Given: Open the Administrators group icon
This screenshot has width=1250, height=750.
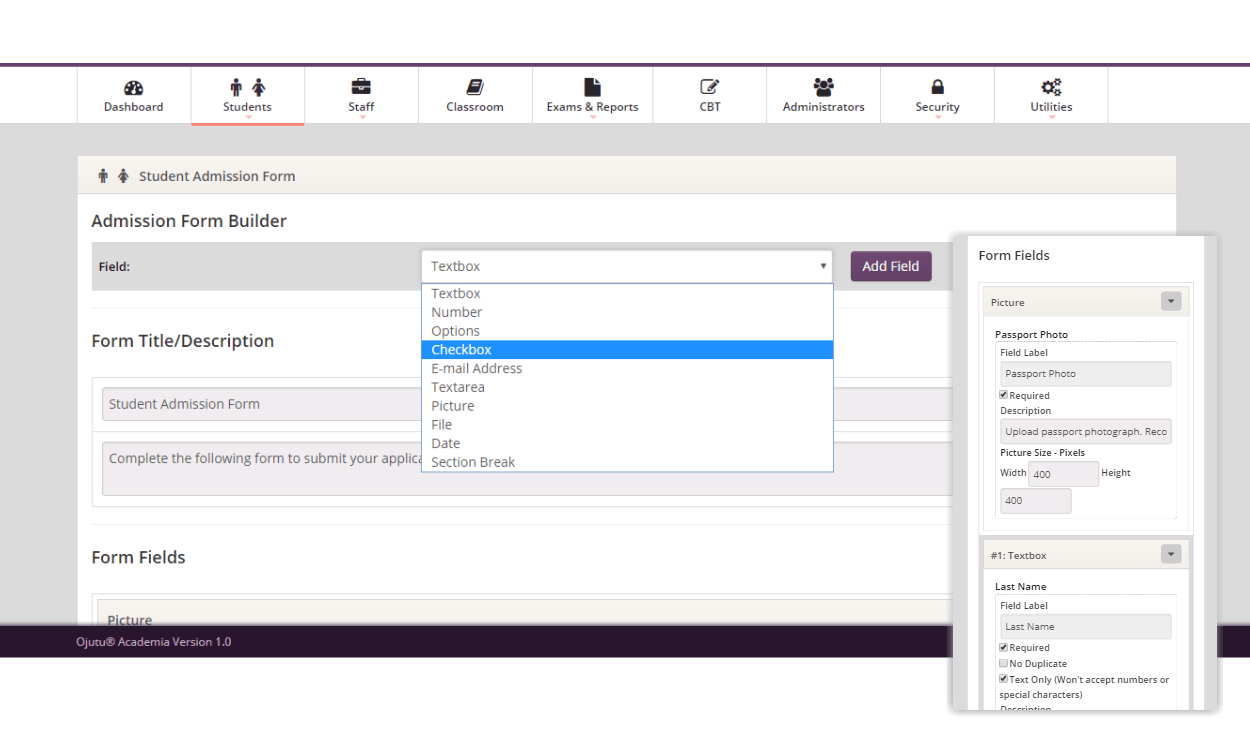Looking at the screenshot, I should [x=824, y=87].
